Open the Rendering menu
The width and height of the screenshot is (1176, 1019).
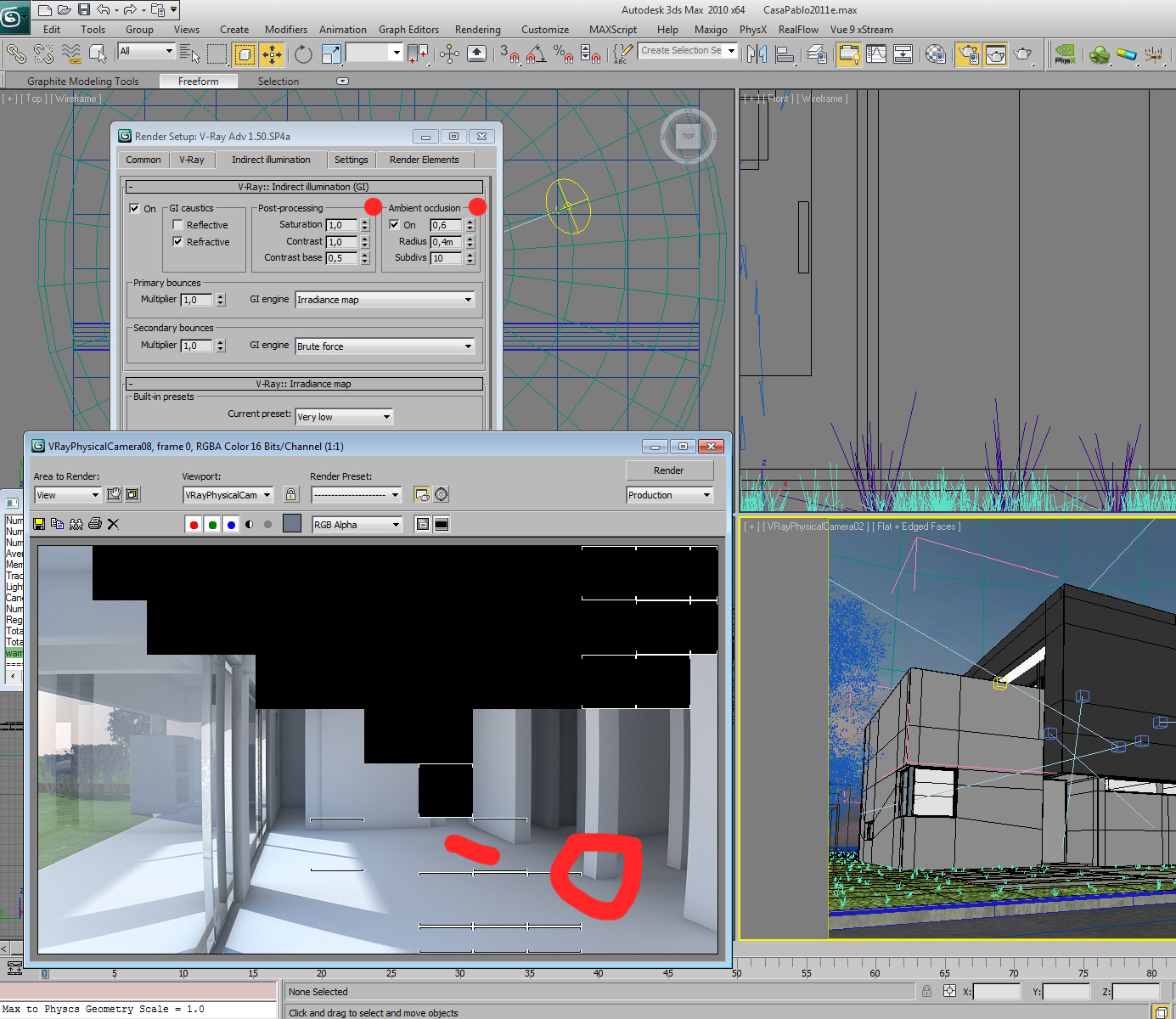tap(477, 29)
